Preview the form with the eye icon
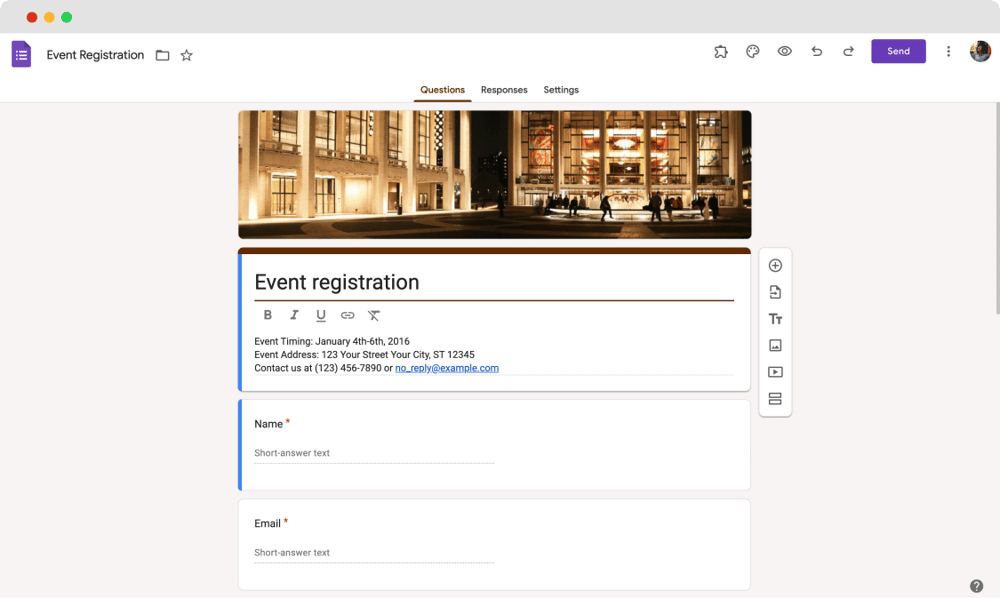 784,51
